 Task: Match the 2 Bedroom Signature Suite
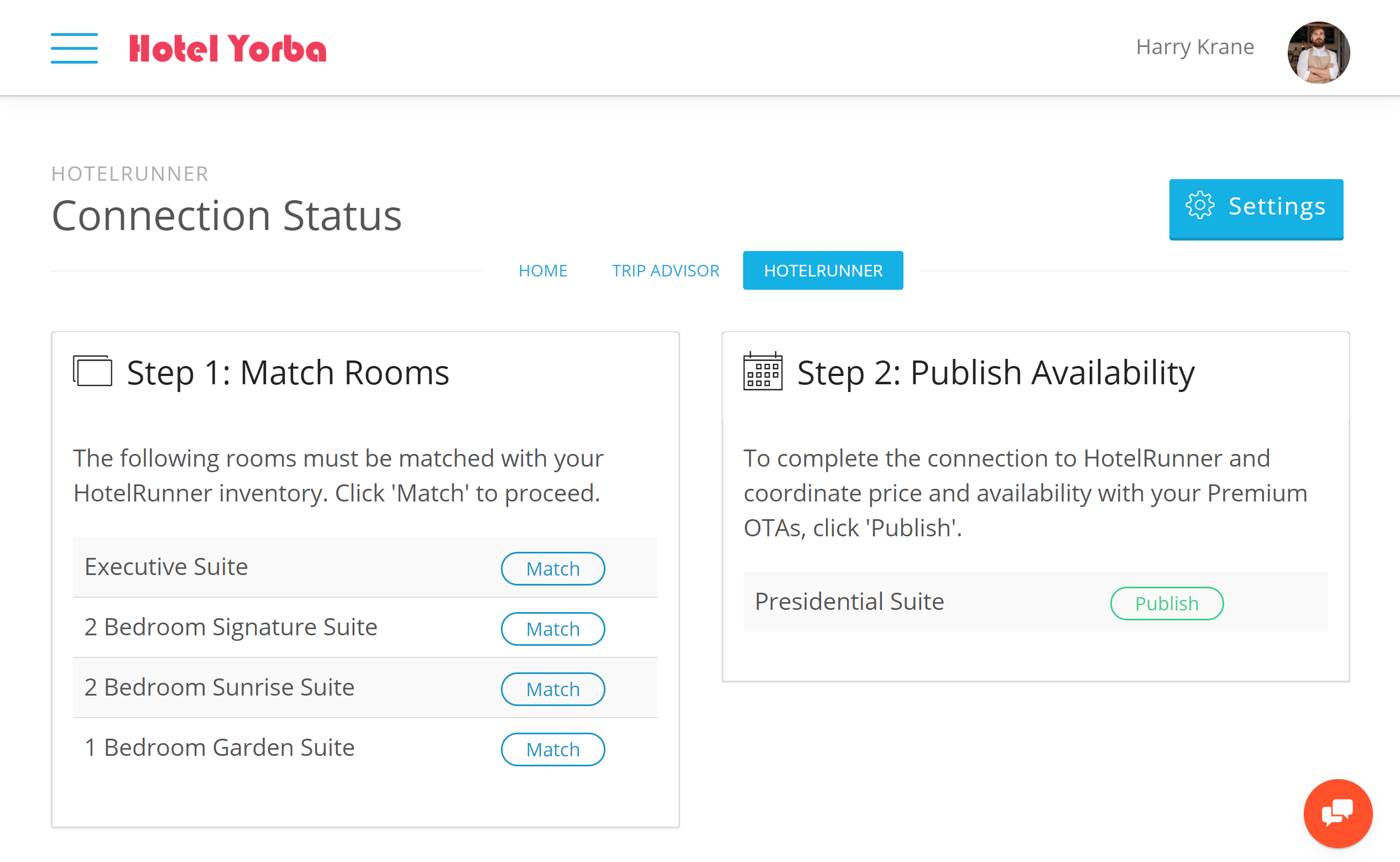click(x=552, y=629)
